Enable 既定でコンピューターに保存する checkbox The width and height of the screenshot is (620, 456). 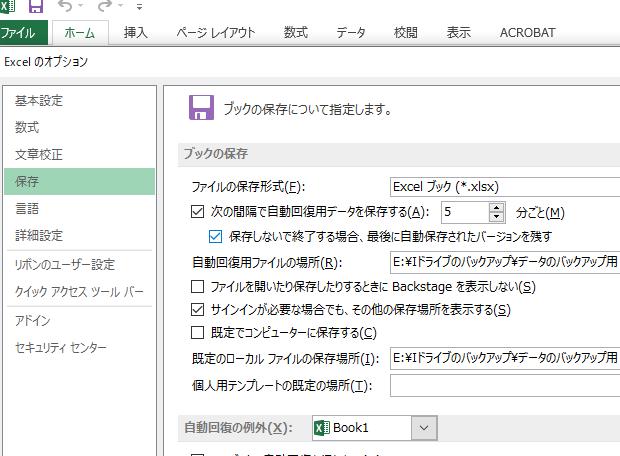click(x=197, y=333)
